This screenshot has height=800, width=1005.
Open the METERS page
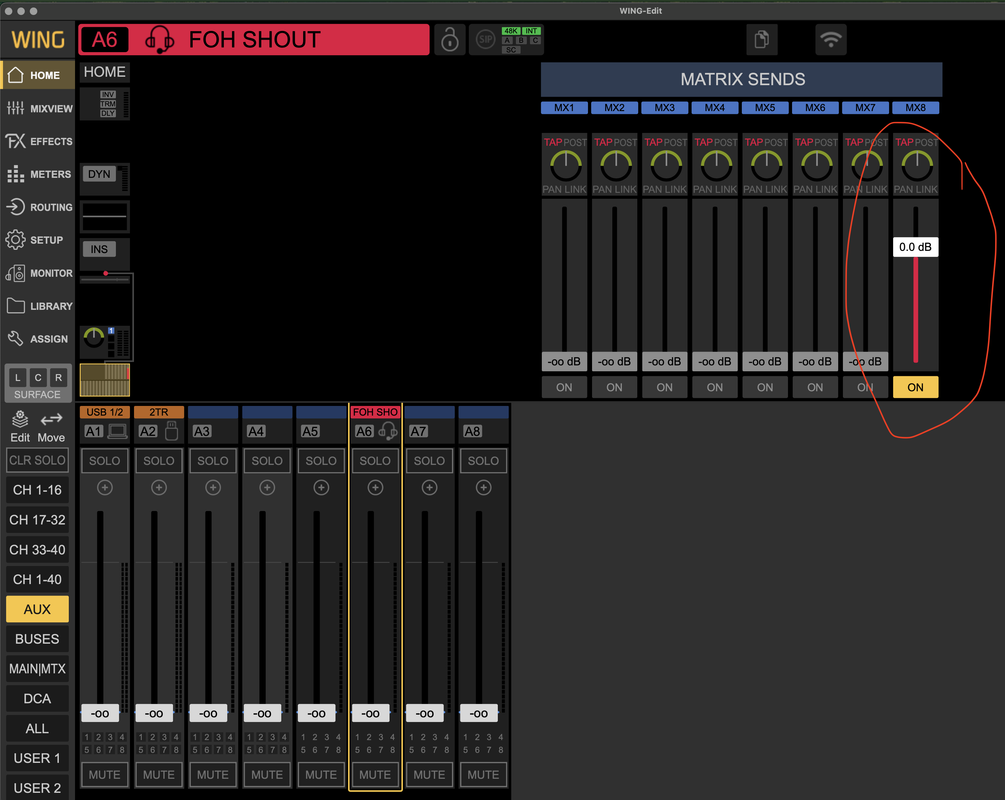[37, 174]
